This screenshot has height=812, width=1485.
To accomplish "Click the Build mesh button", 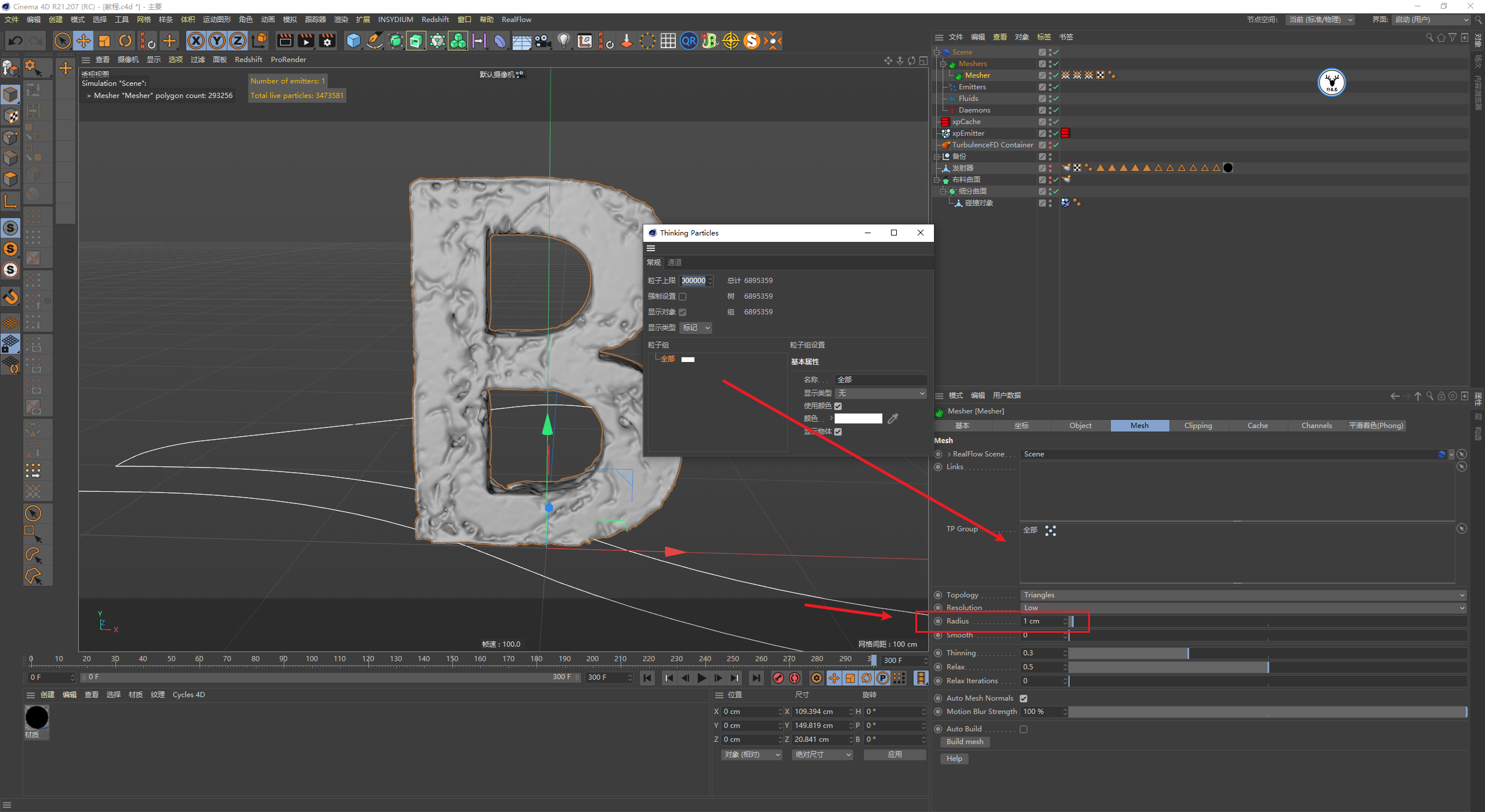I will 965,742.
